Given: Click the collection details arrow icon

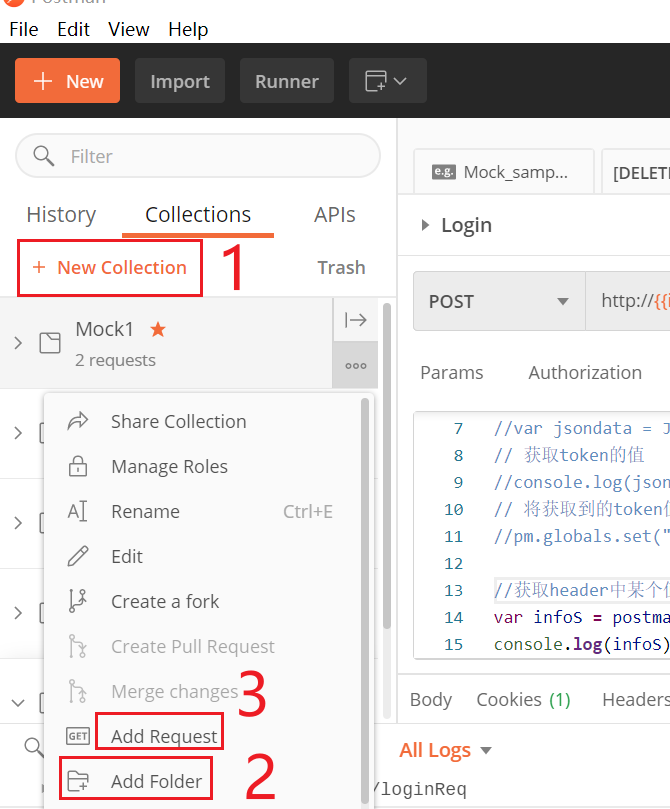Looking at the screenshot, I should point(355,320).
